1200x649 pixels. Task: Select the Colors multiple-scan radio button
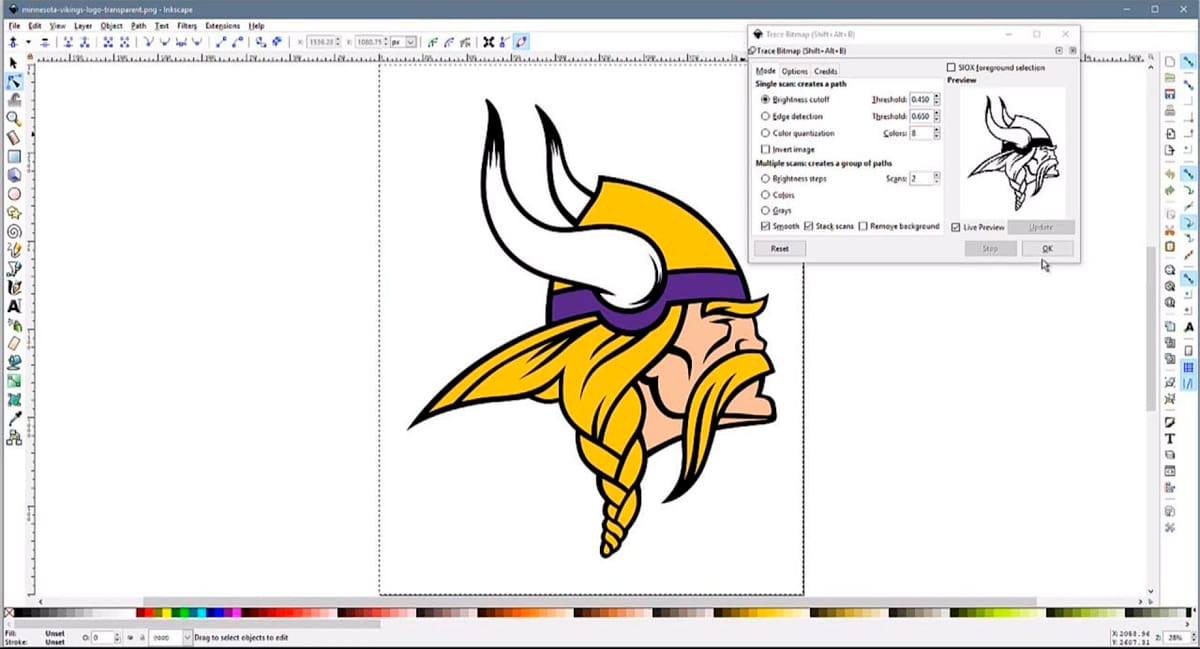pyautogui.click(x=765, y=195)
